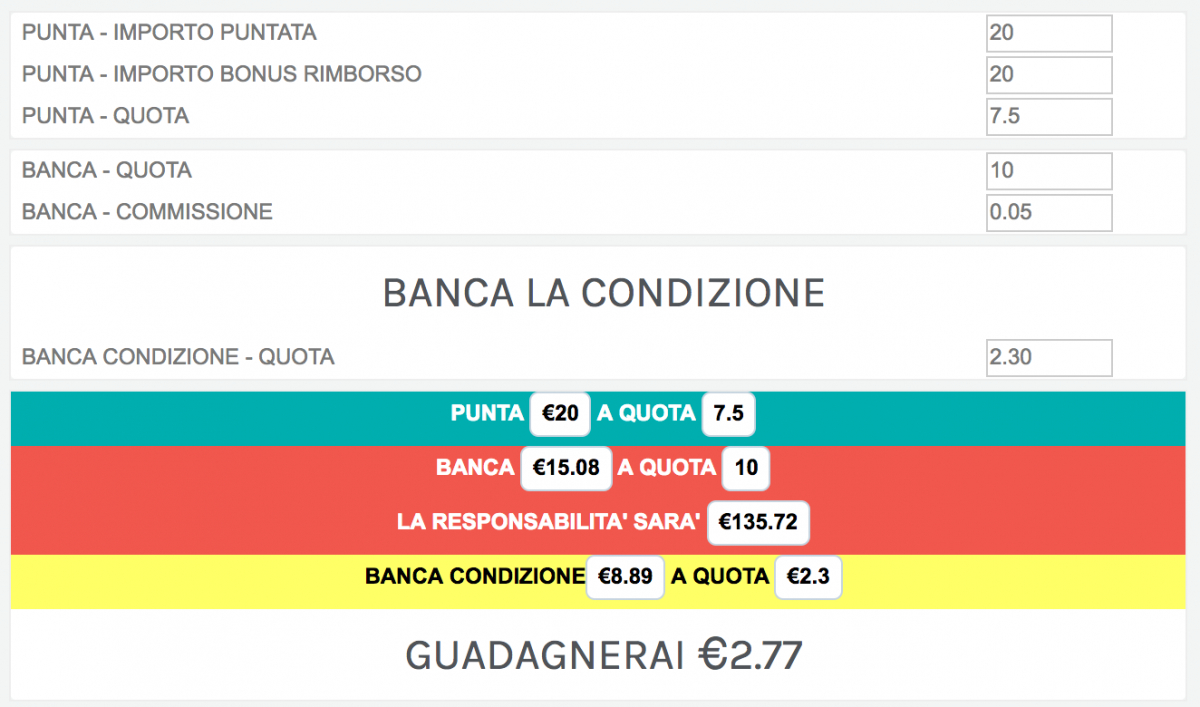Click the €20 punta amount badge
The height and width of the screenshot is (707, 1200).
pos(560,414)
